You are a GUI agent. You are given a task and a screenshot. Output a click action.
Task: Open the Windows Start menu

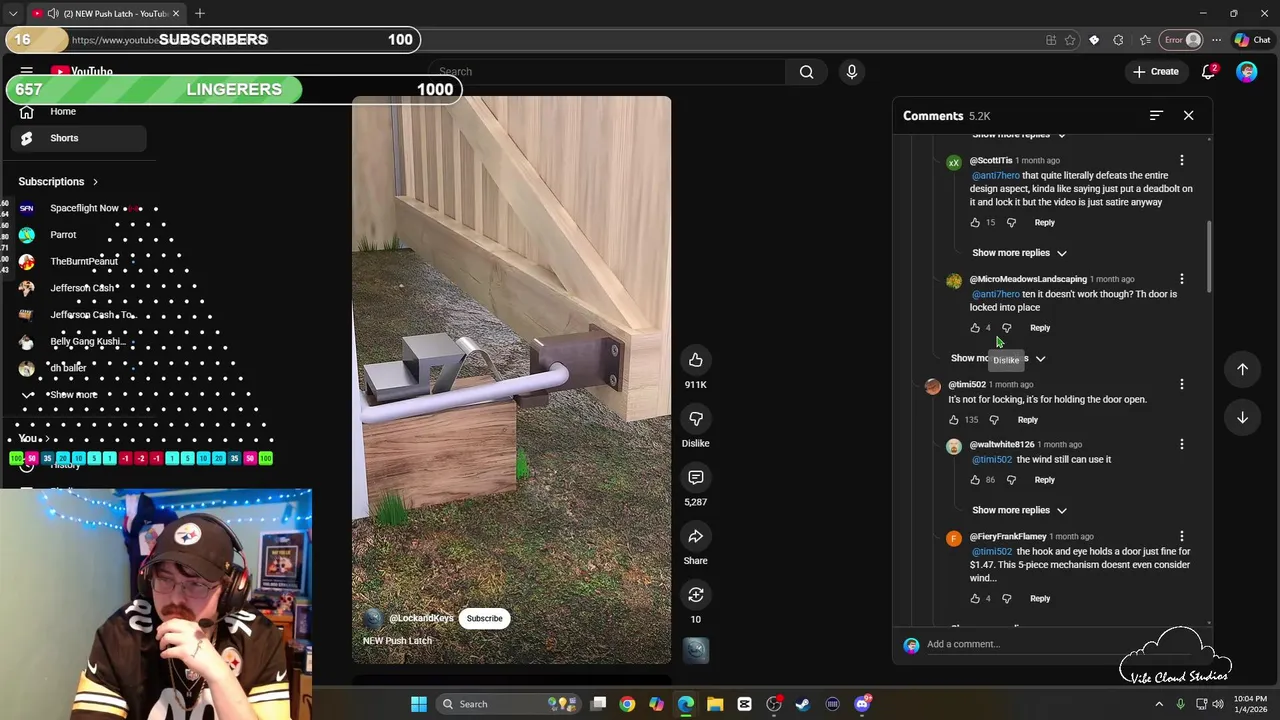[419, 704]
